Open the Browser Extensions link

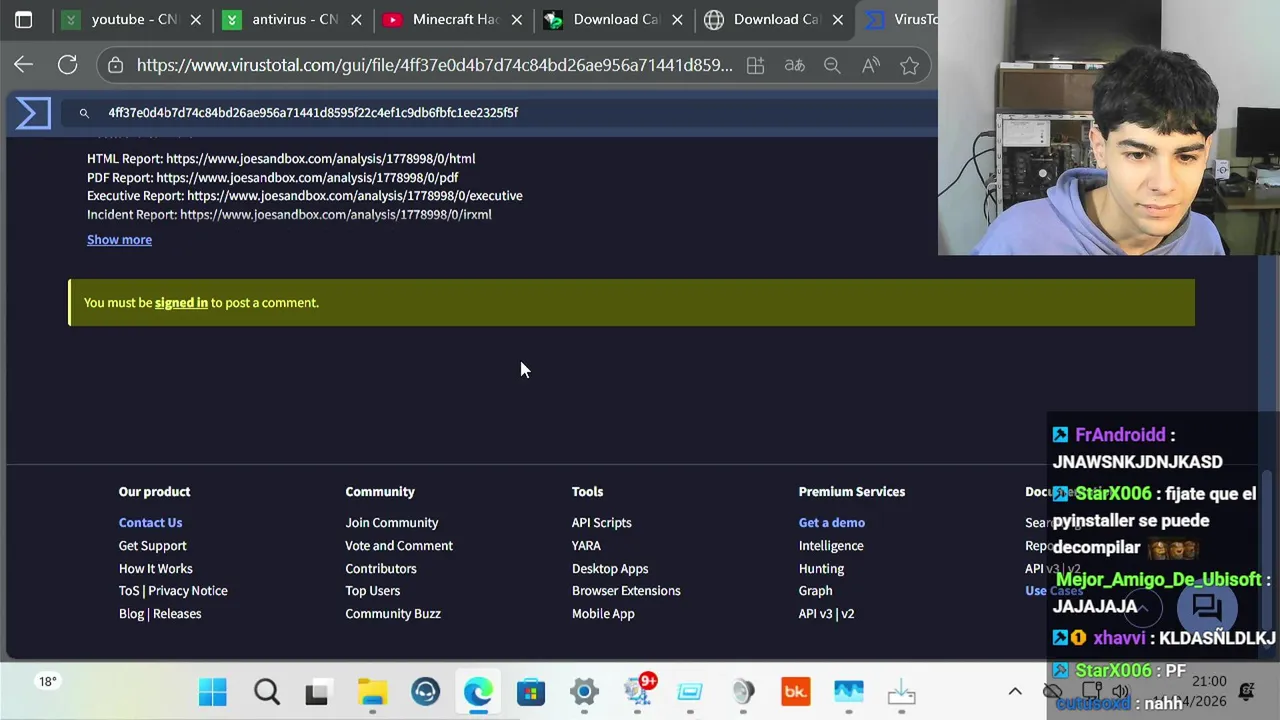(626, 590)
